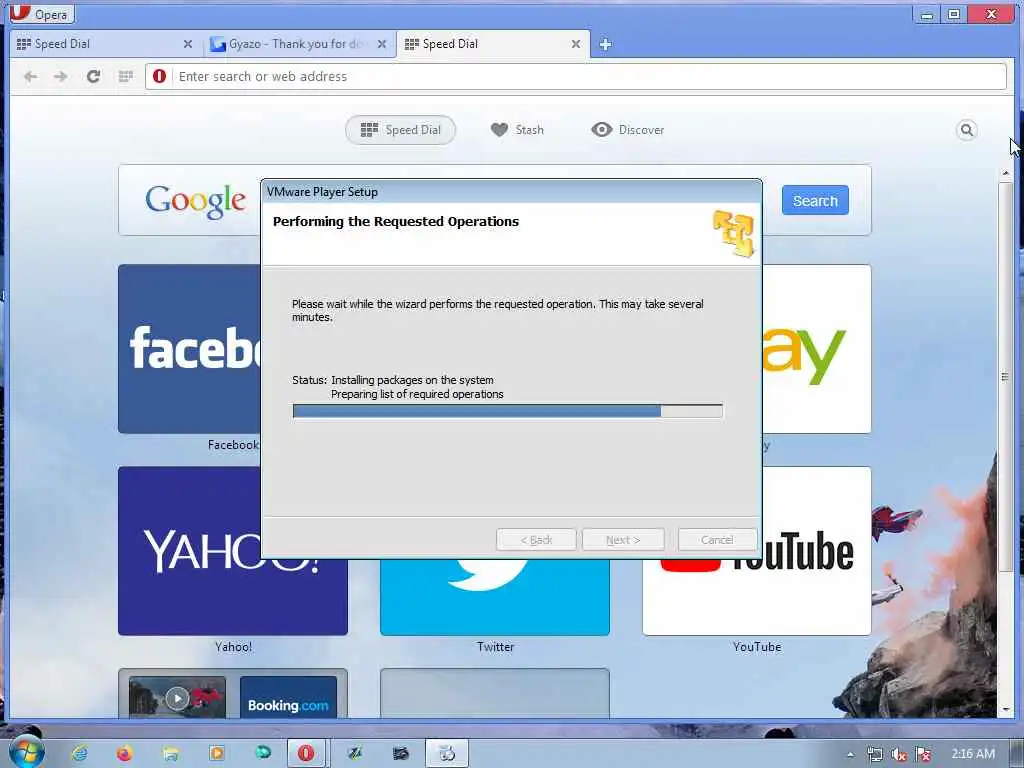Image resolution: width=1024 pixels, height=768 pixels.
Task: Click the 2:16 AM clock
Action: [x=973, y=754]
